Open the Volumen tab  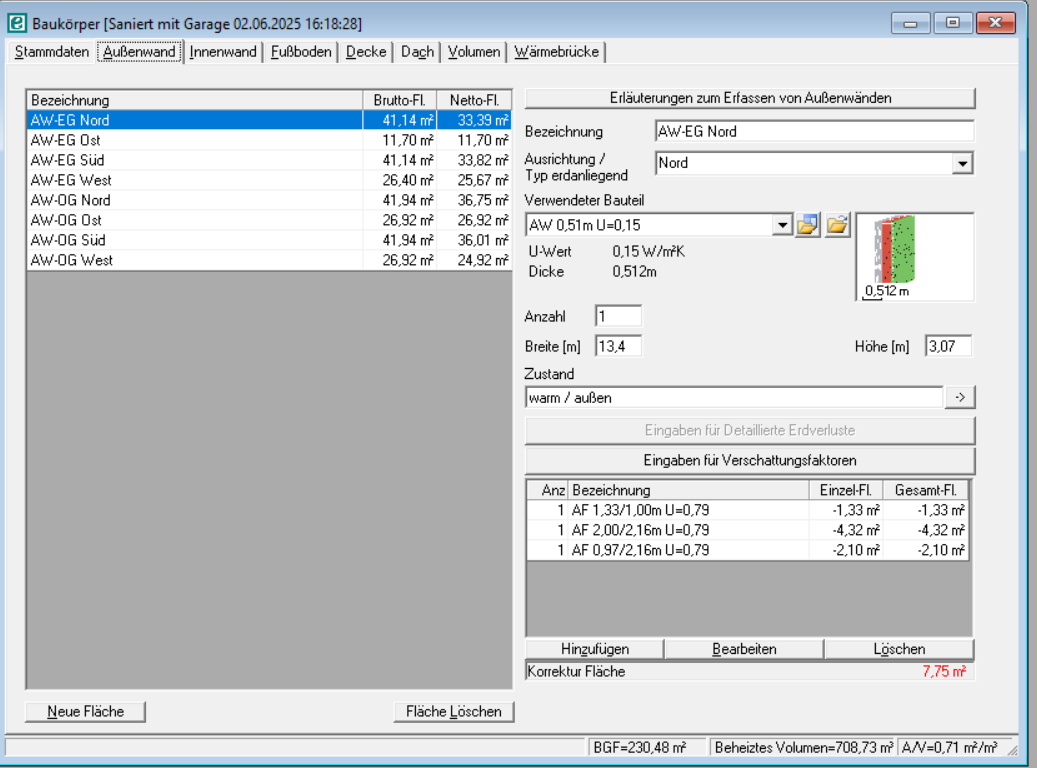473,51
